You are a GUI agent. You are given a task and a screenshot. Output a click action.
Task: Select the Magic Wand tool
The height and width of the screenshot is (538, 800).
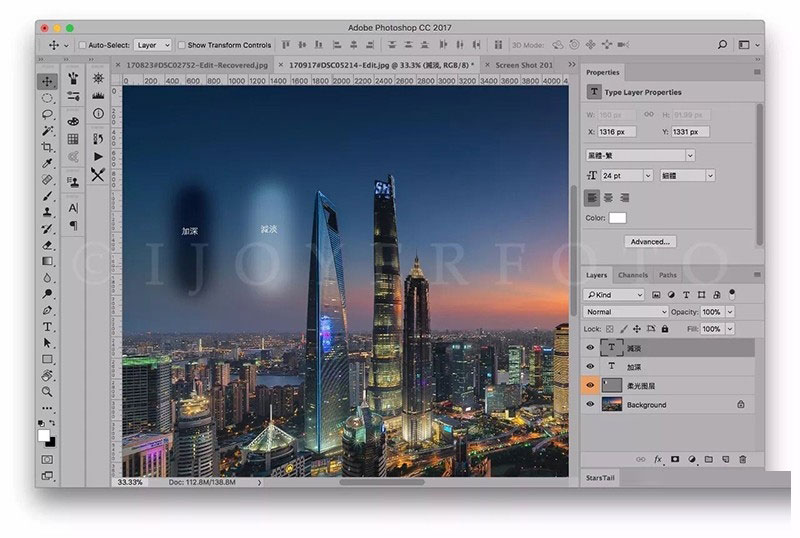[x=47, y=131]
